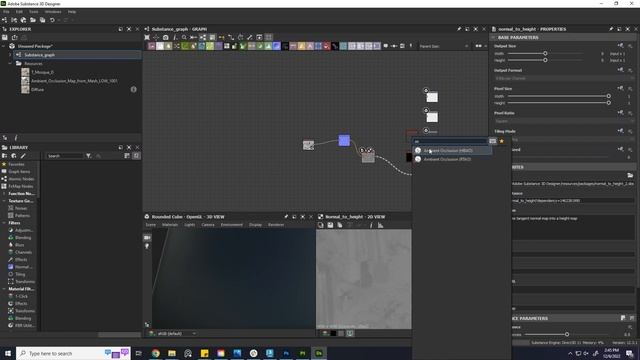
Task: Select Graph Items in Library
Action: [19, 171]
